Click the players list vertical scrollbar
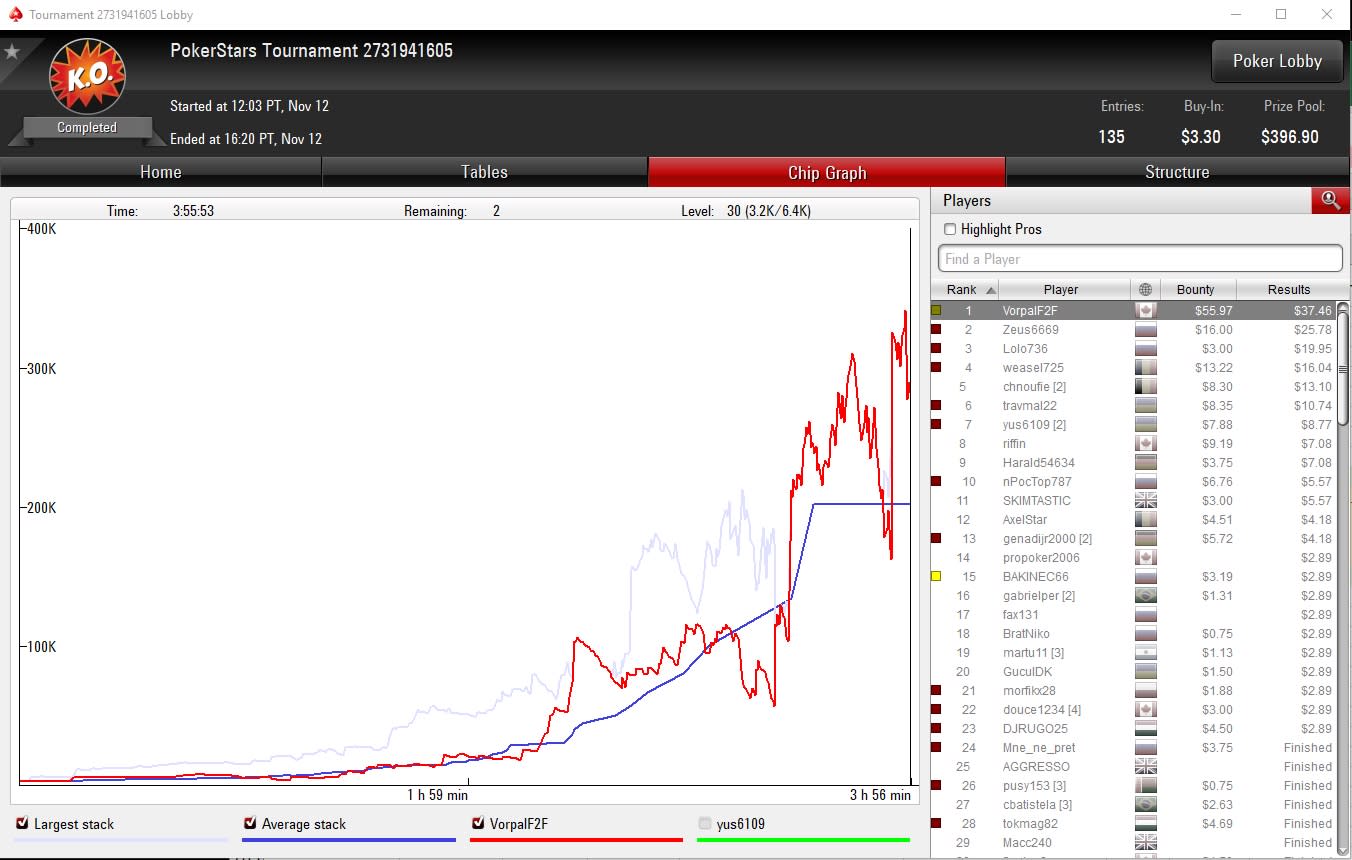1352x860 pixels. click(1343, 370)
